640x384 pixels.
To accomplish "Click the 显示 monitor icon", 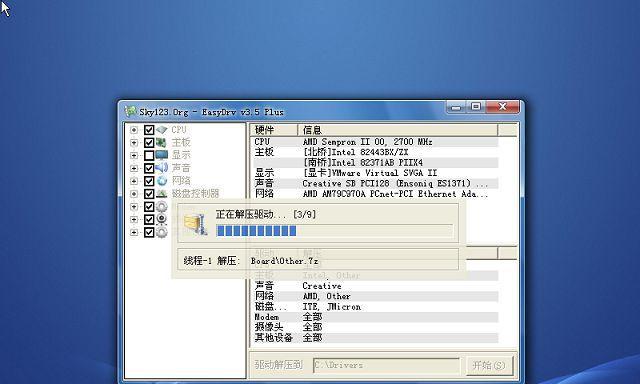I will [162, 155].
